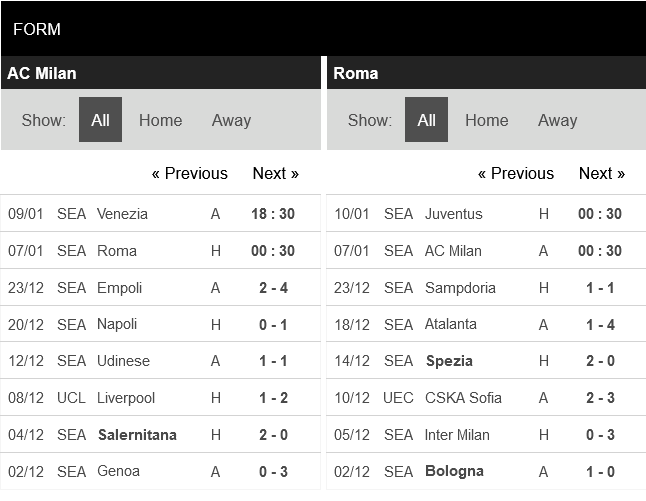Open the Liverpool UCL match row

click(126, 398)
